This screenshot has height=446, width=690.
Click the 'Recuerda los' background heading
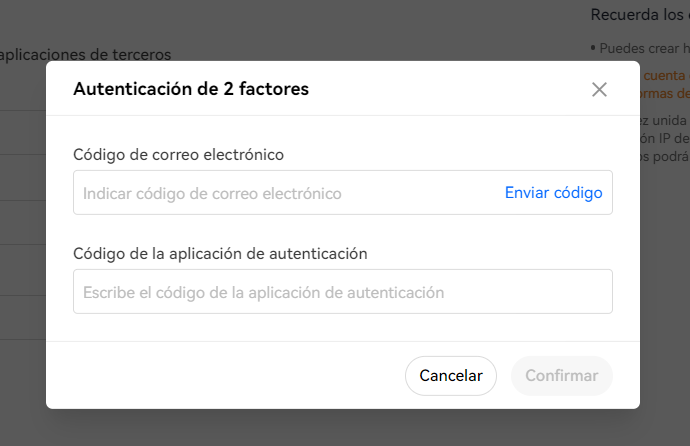(x=637, y=15)
